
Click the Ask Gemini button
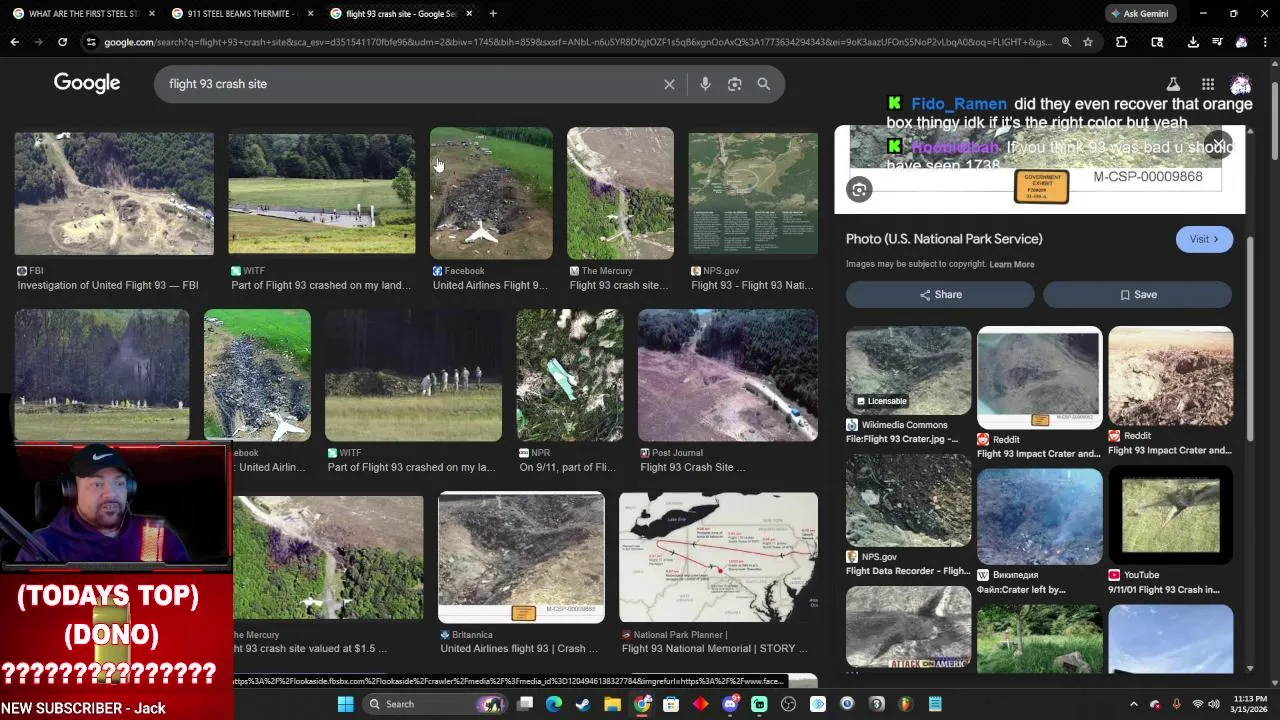pos(1140,14)
